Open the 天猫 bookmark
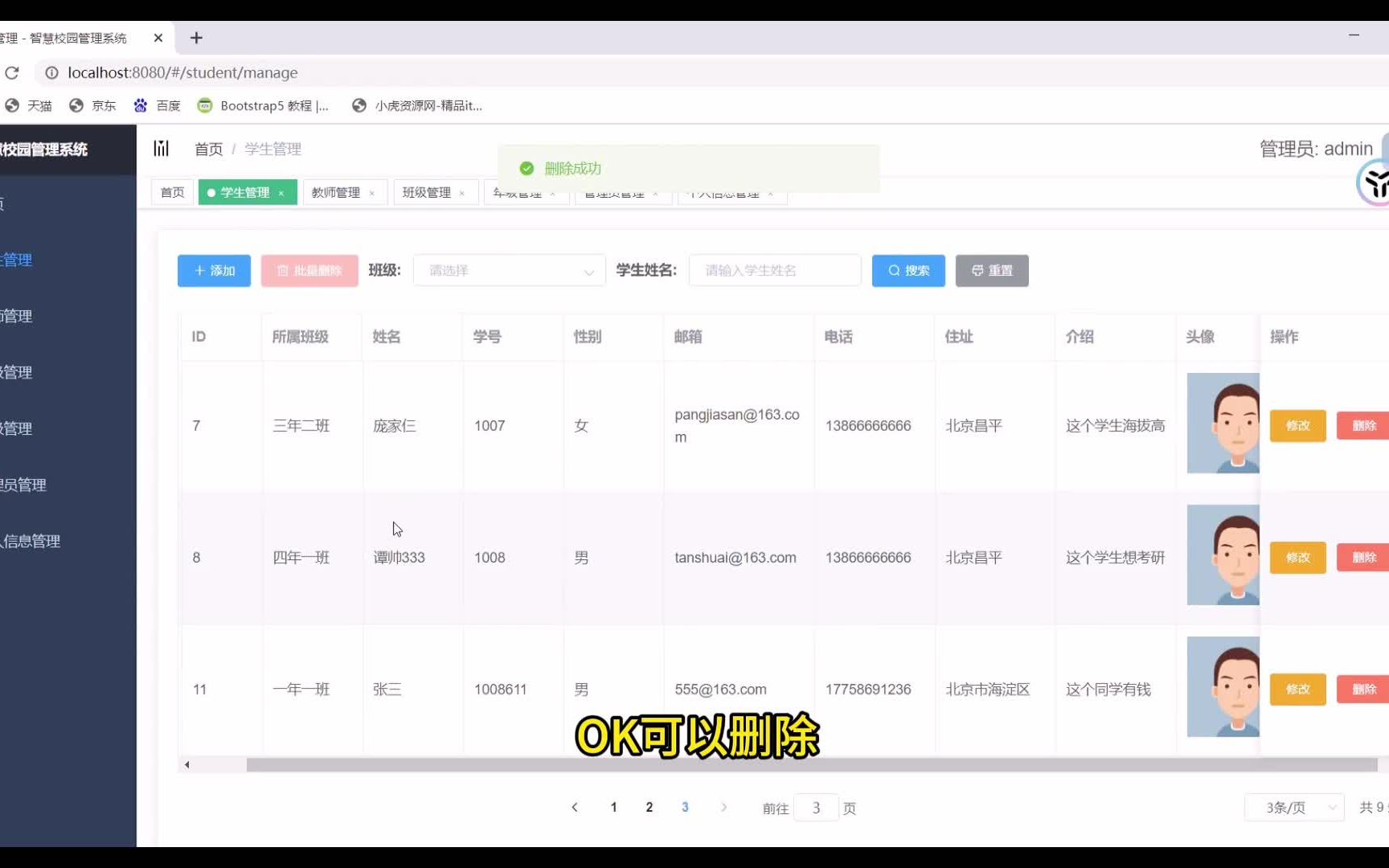The width and height of the screenshot is (1389, 868). click(28, 105)
